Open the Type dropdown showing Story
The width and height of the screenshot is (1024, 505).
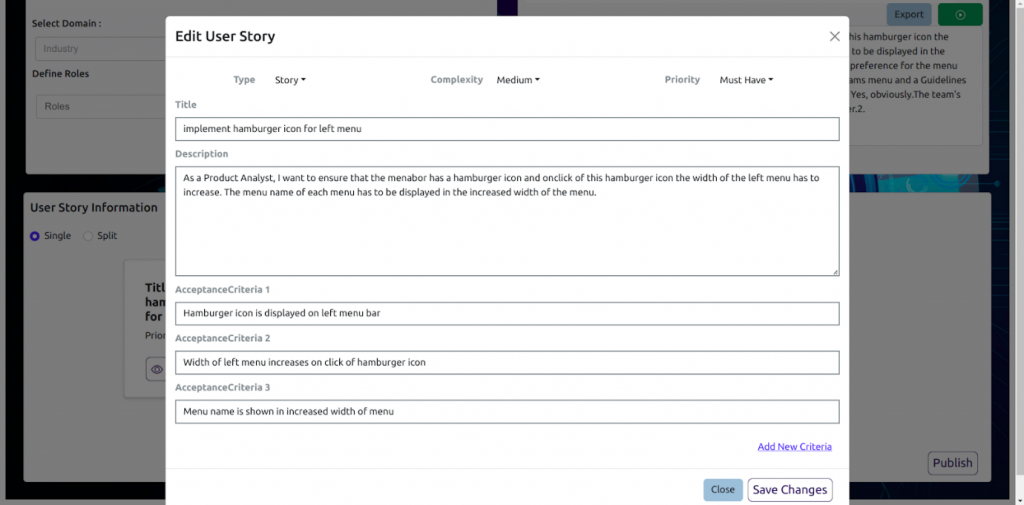290,80
